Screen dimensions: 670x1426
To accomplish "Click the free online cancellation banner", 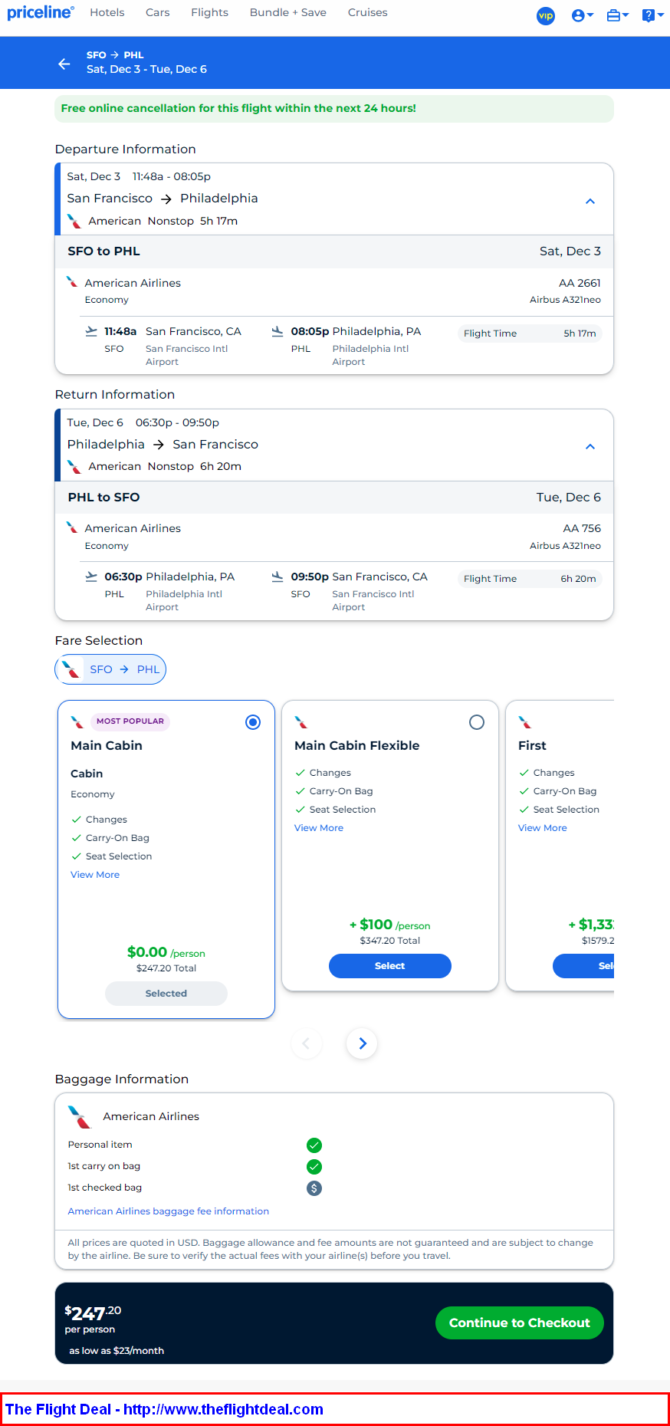I will pos(334,108).
